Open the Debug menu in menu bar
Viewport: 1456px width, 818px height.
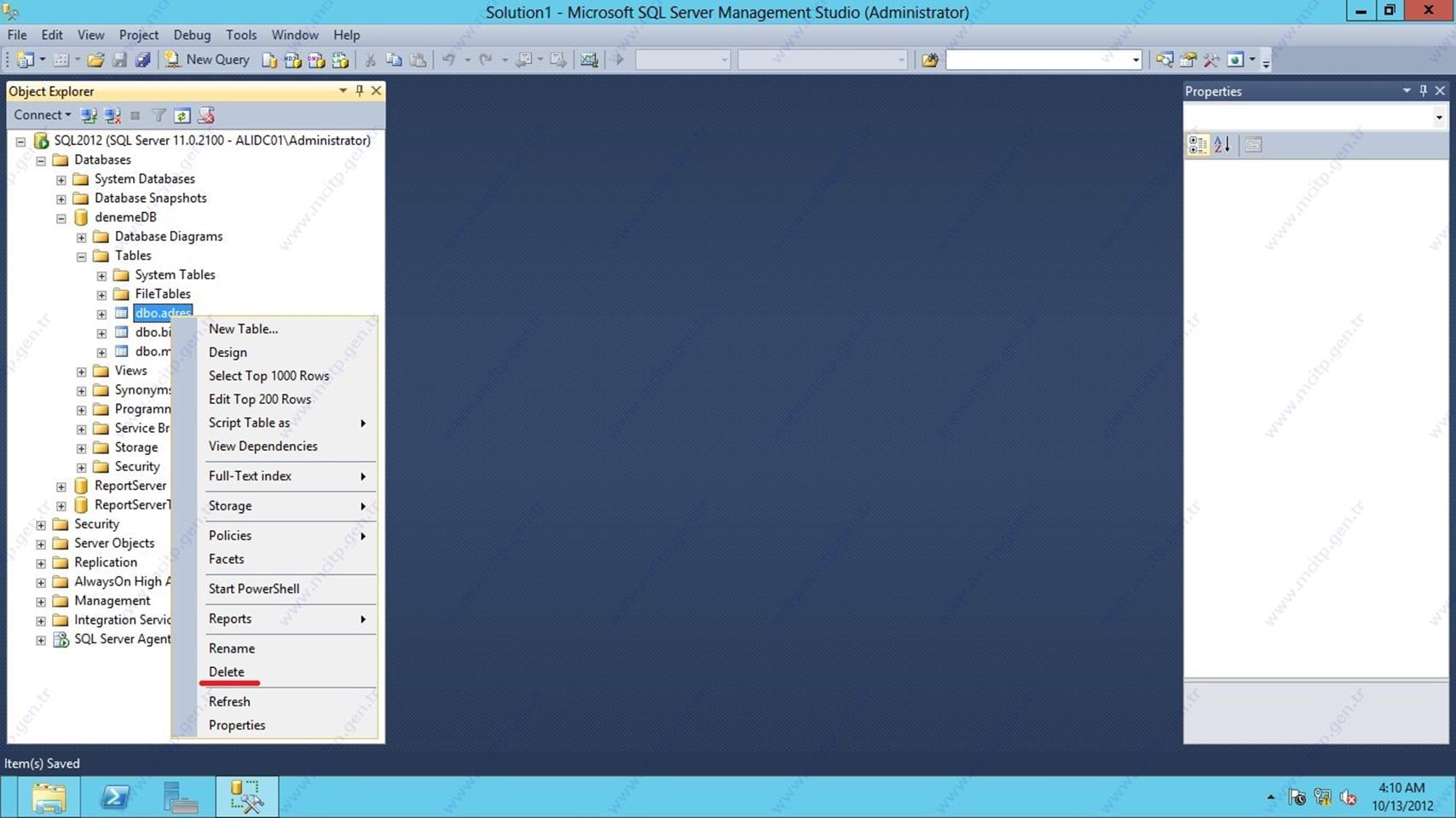coord(192,35)
